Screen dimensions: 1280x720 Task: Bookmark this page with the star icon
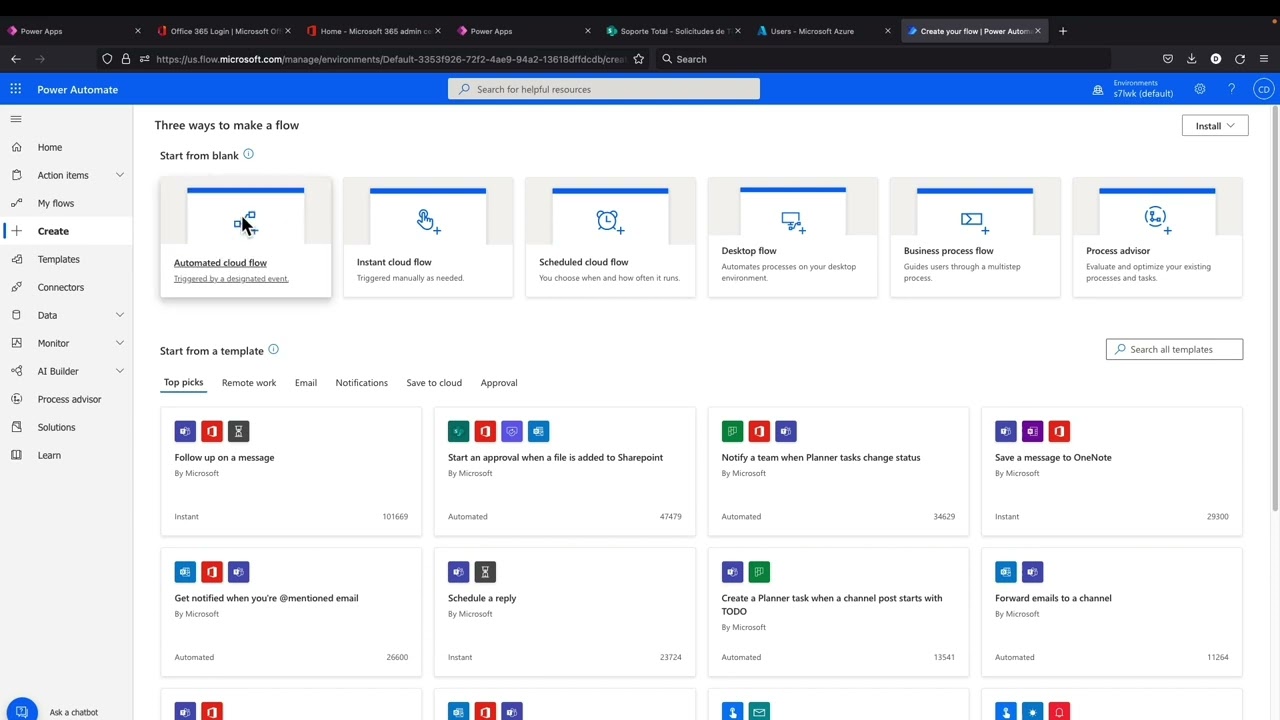[x=638, y=59]
